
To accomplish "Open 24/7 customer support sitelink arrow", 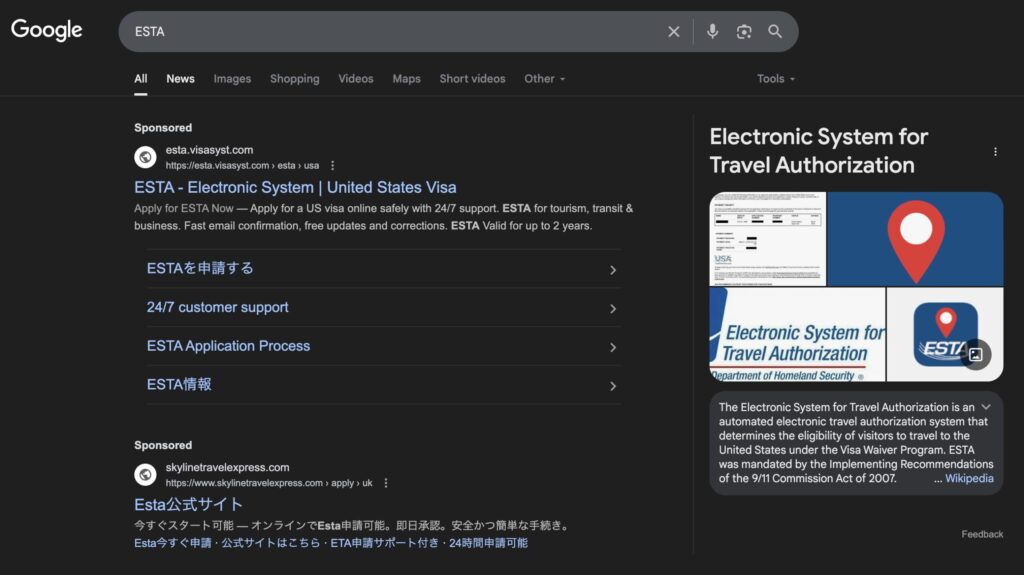I will (x=613, y=308).
